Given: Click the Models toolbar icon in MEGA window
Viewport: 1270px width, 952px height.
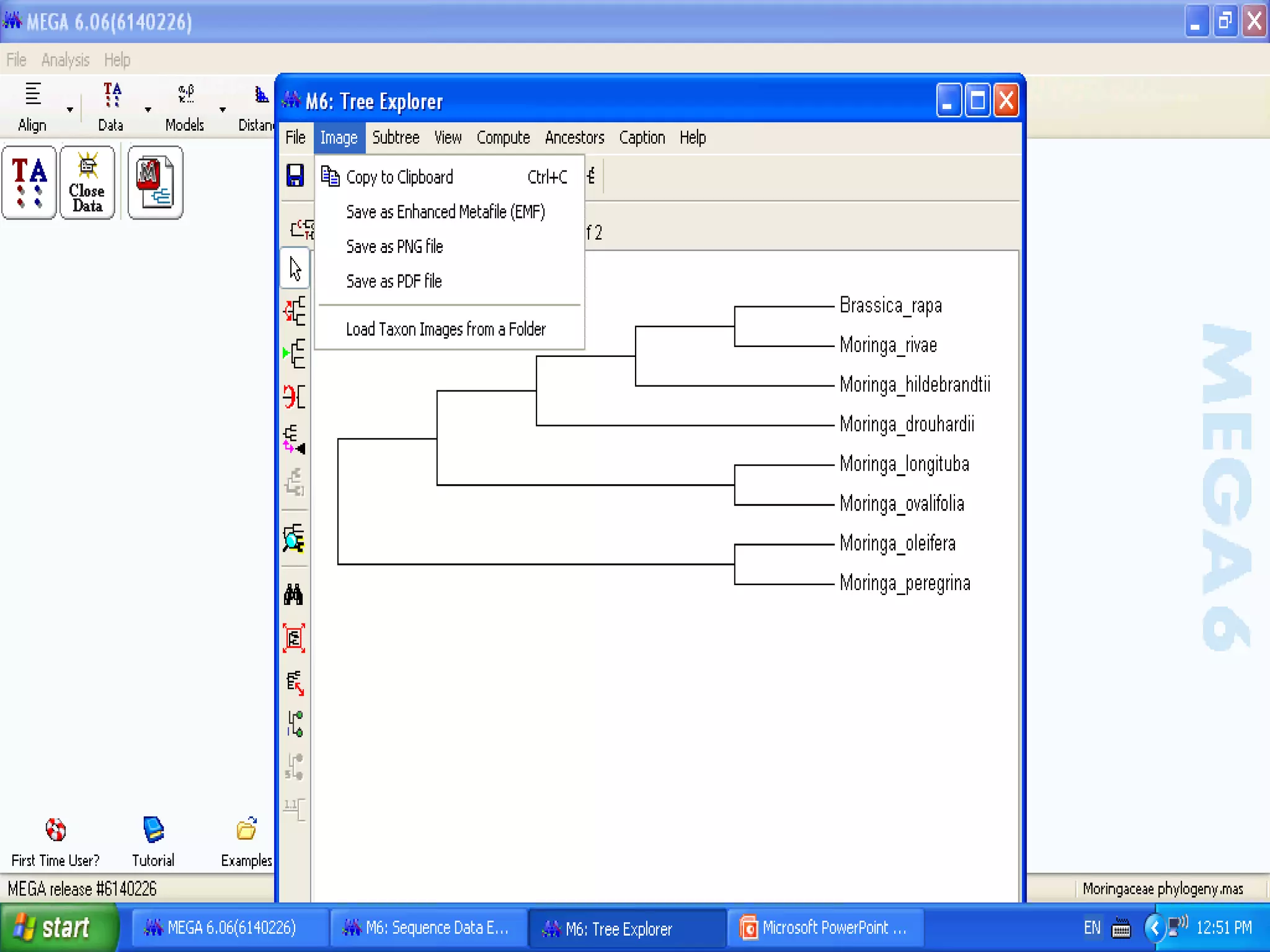Looking at the screenshot, I should tap(185, 107).
